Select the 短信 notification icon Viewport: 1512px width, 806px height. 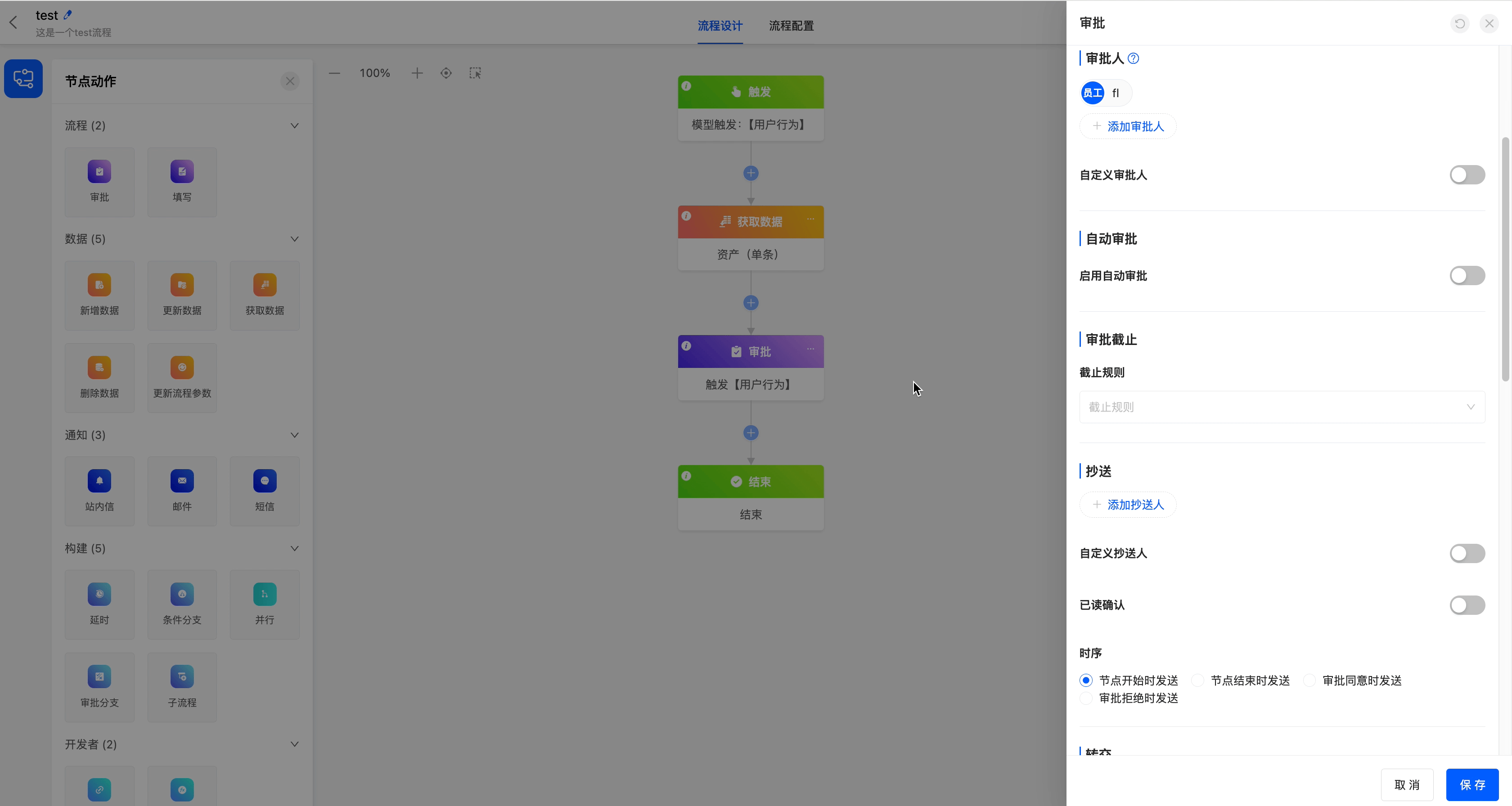[x=265, y=481]
